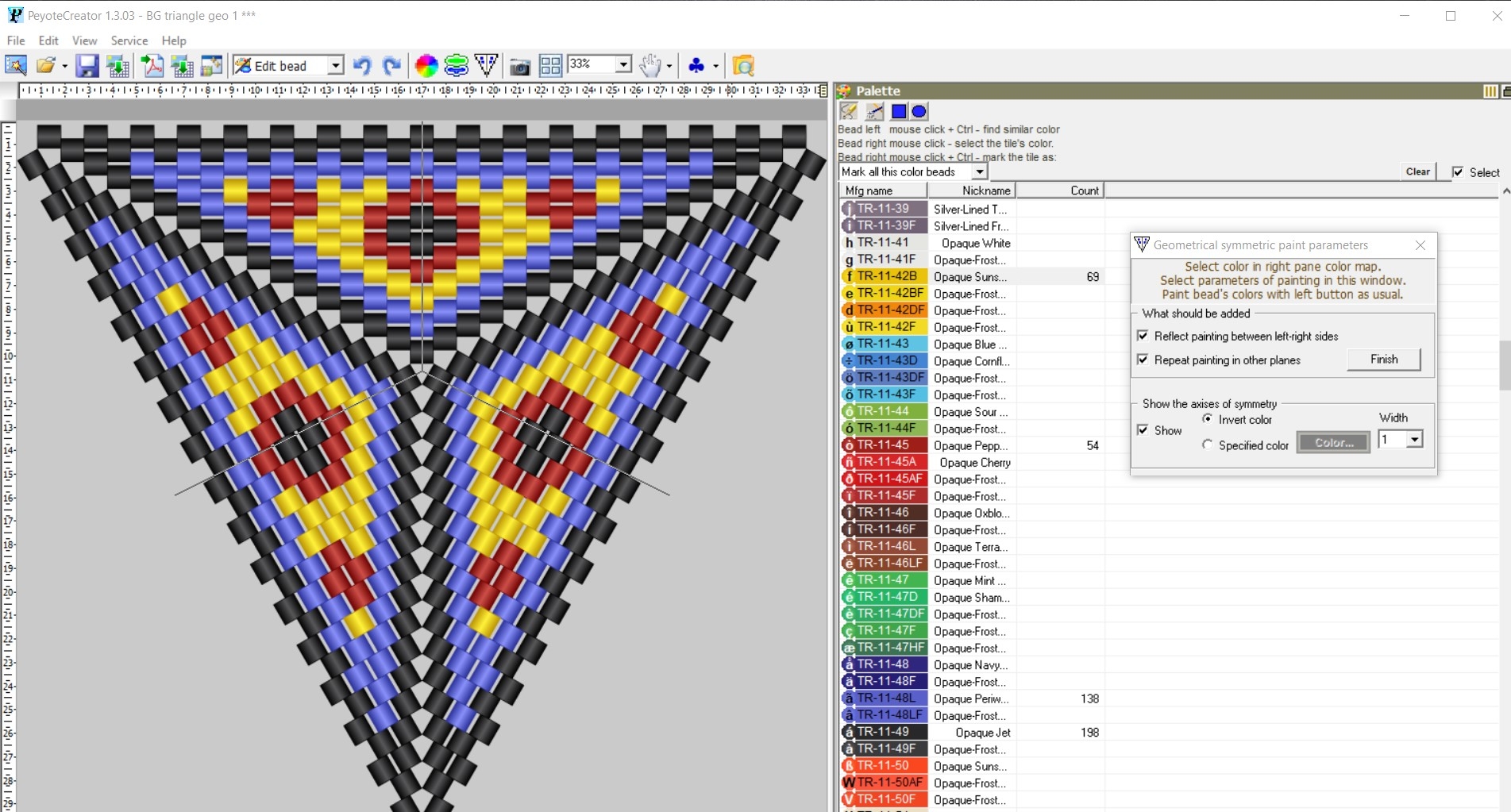Open the color wheel tool

coord(426,65)
